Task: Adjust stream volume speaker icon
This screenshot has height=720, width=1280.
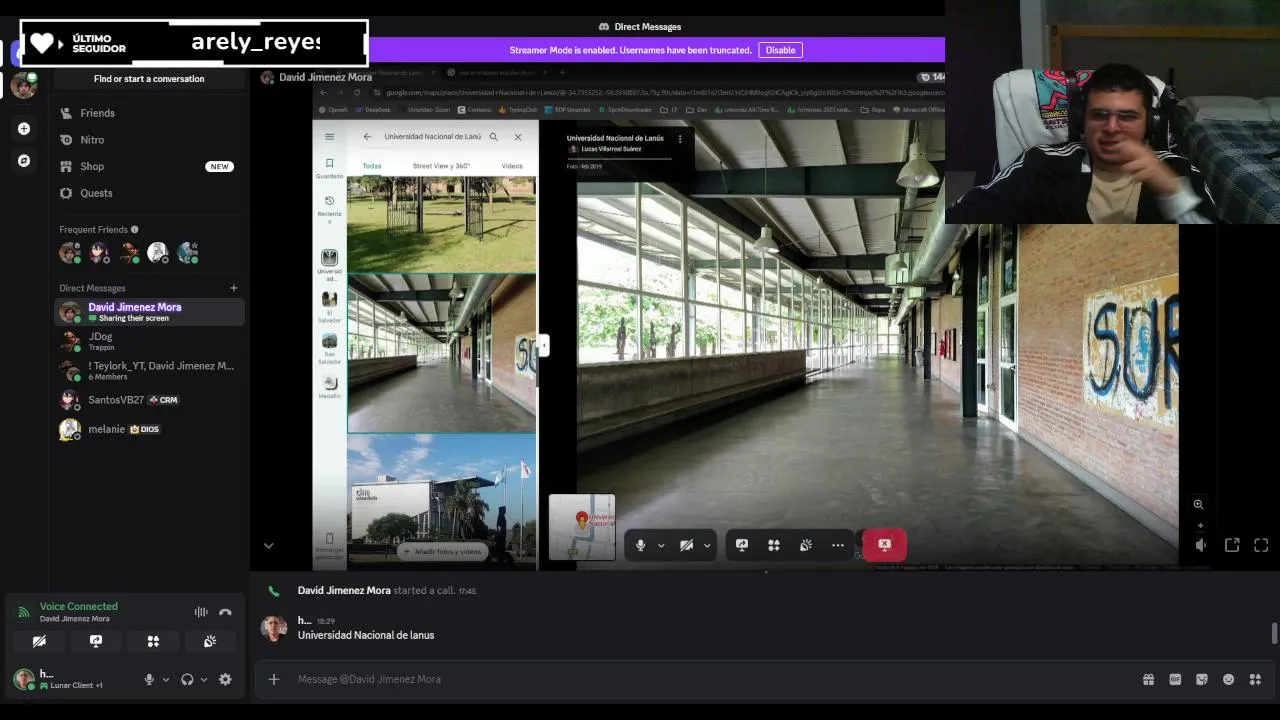Action: pos(1201,545)
